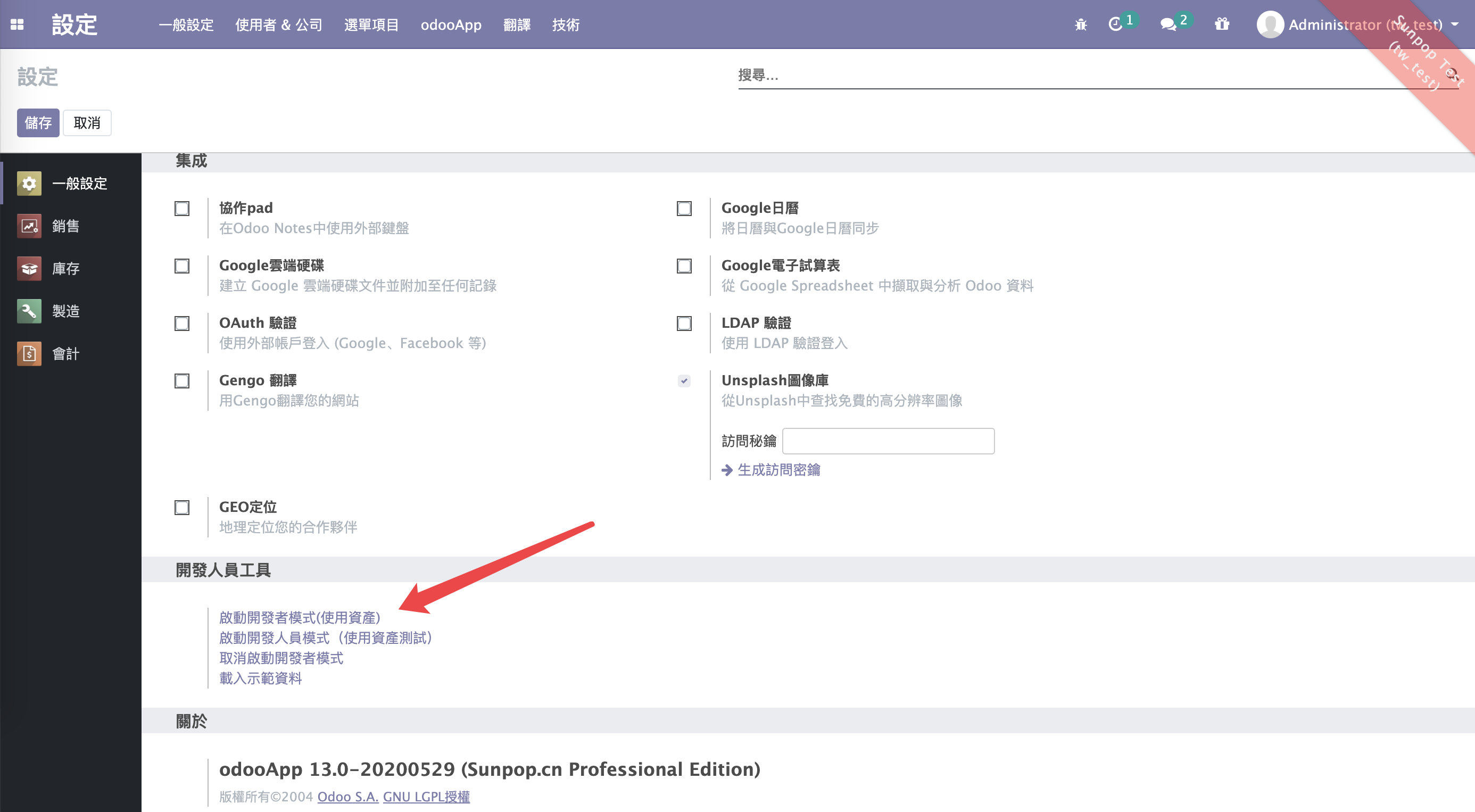The width and height of the screenshot is (1475, 812).
Task: Select the bug/debug icon in top bar
Action: tap(1080, 24)
